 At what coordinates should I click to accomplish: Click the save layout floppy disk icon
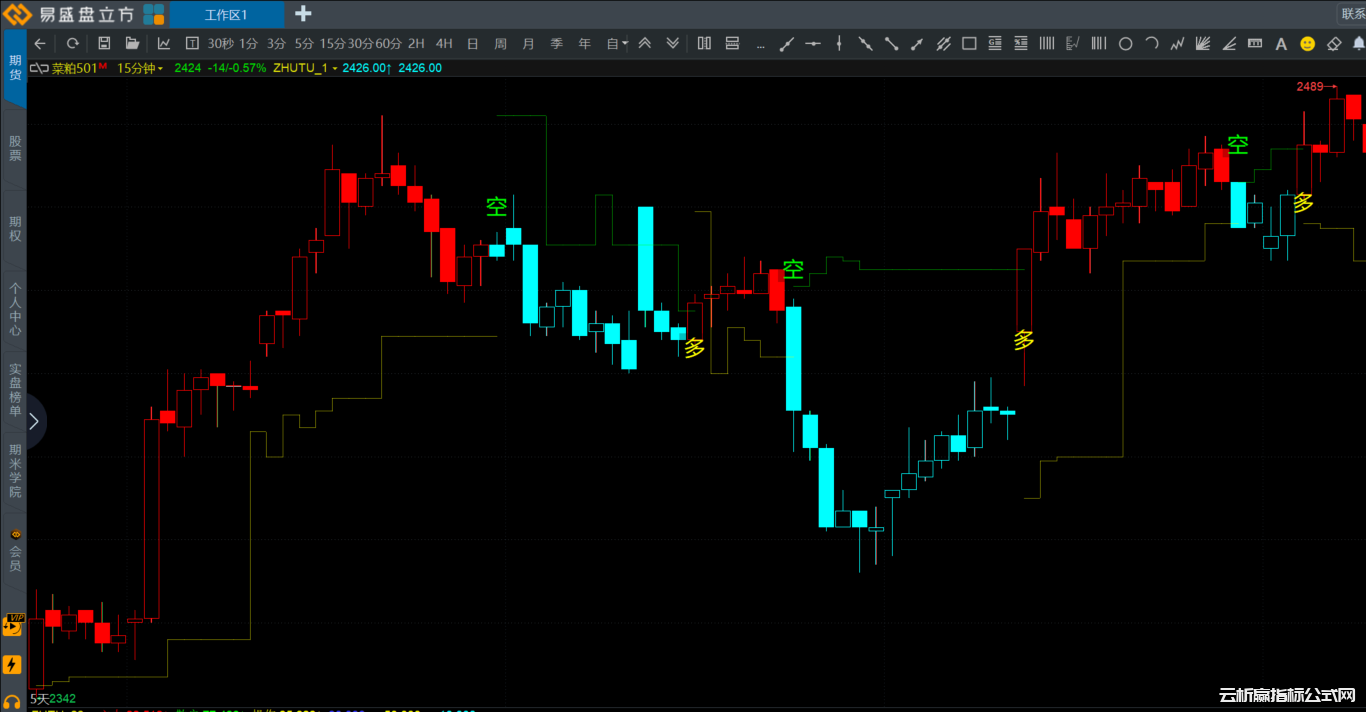[x=104, y=43]
